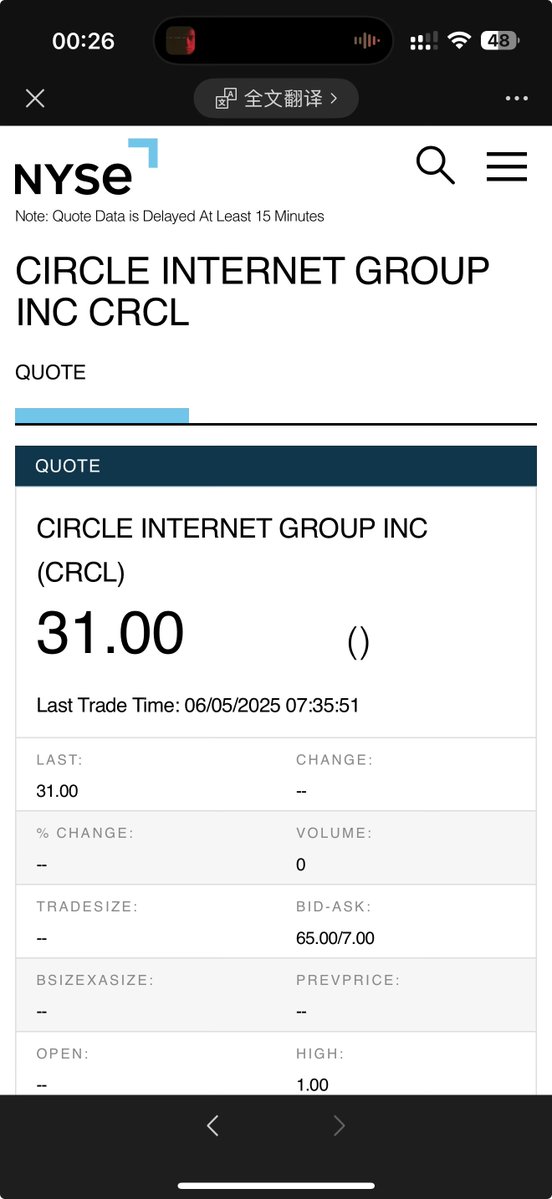
Task: Tap the Wi-Fi status icon
Action: click(x=459, y=41)
